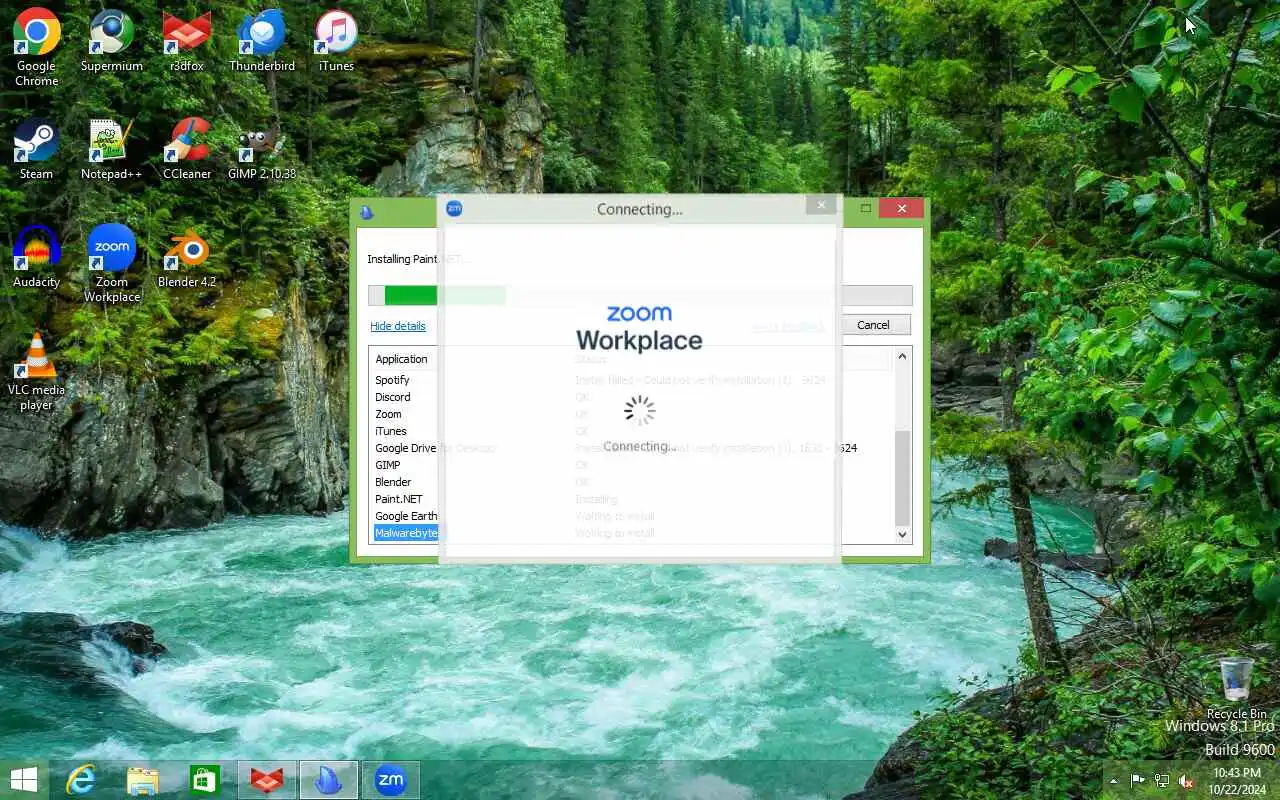This screenshot has width=1280, height=800.
Task: Open Thunderbird desktop shortcut
Action: (x=262, y=41)
